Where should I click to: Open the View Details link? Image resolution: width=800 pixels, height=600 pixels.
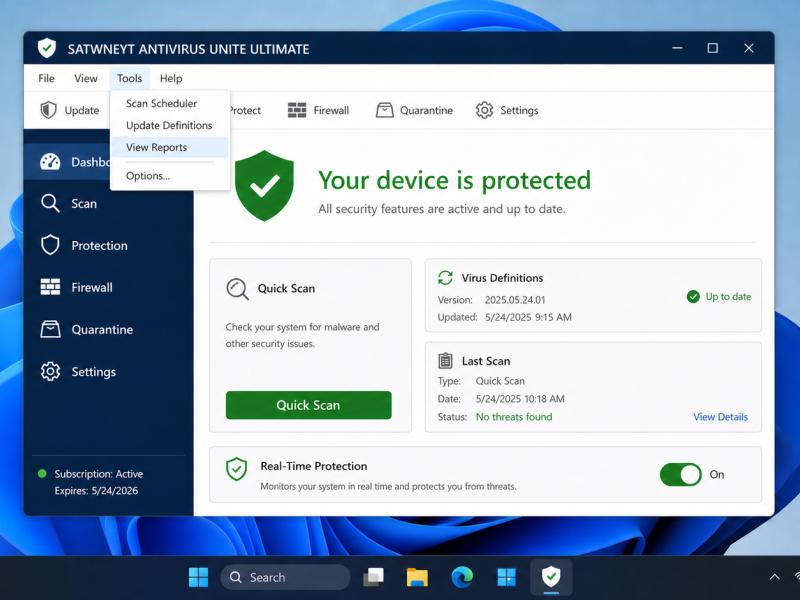click(x=720, y=417)
